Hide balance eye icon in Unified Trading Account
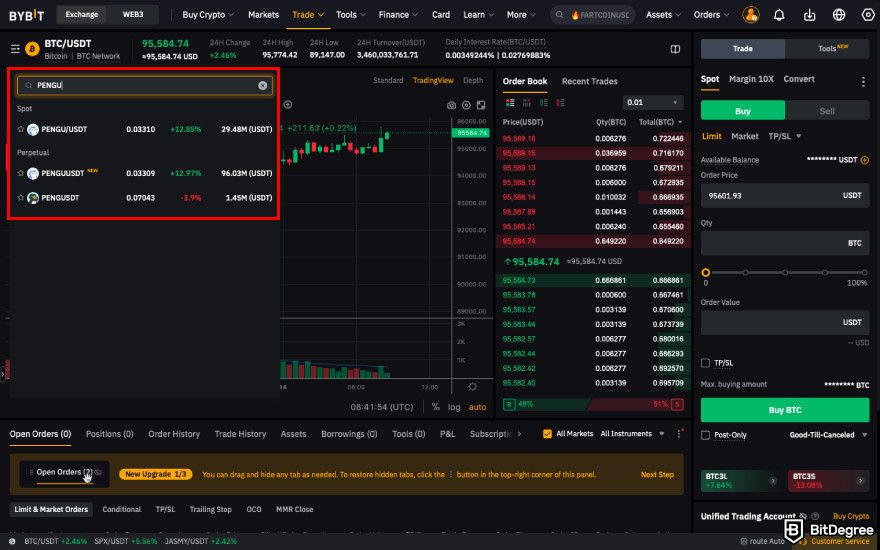Viewport: 880px width, 550px height. pos(803,516)
